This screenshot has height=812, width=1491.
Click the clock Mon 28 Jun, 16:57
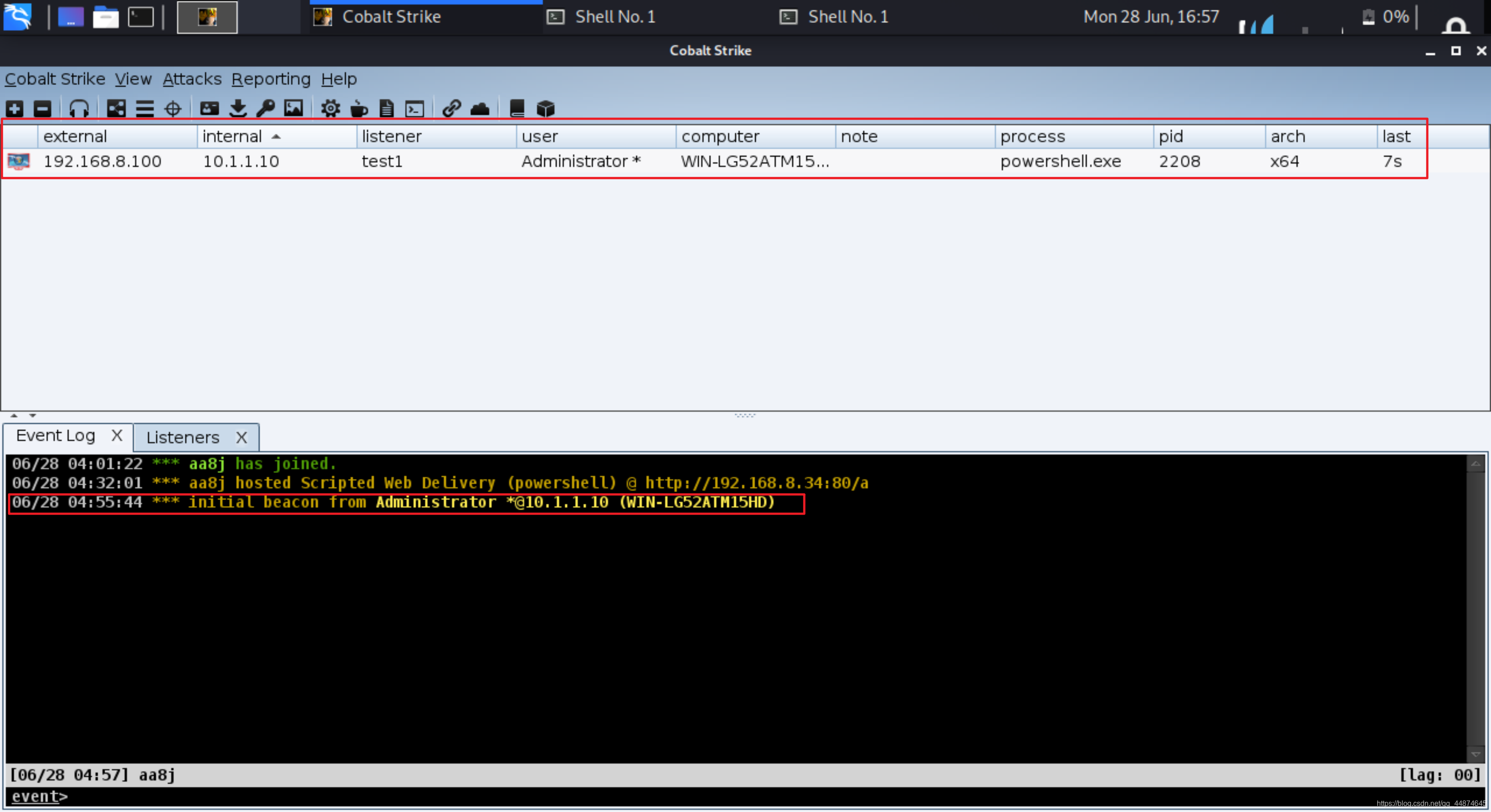coord(1151,17)
